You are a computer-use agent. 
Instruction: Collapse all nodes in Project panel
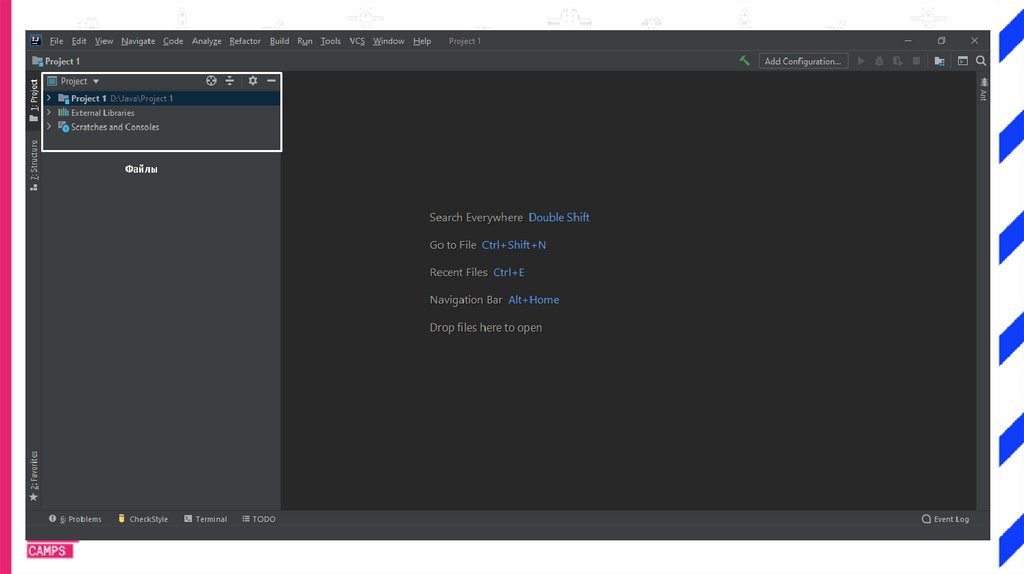pos(230,81)
